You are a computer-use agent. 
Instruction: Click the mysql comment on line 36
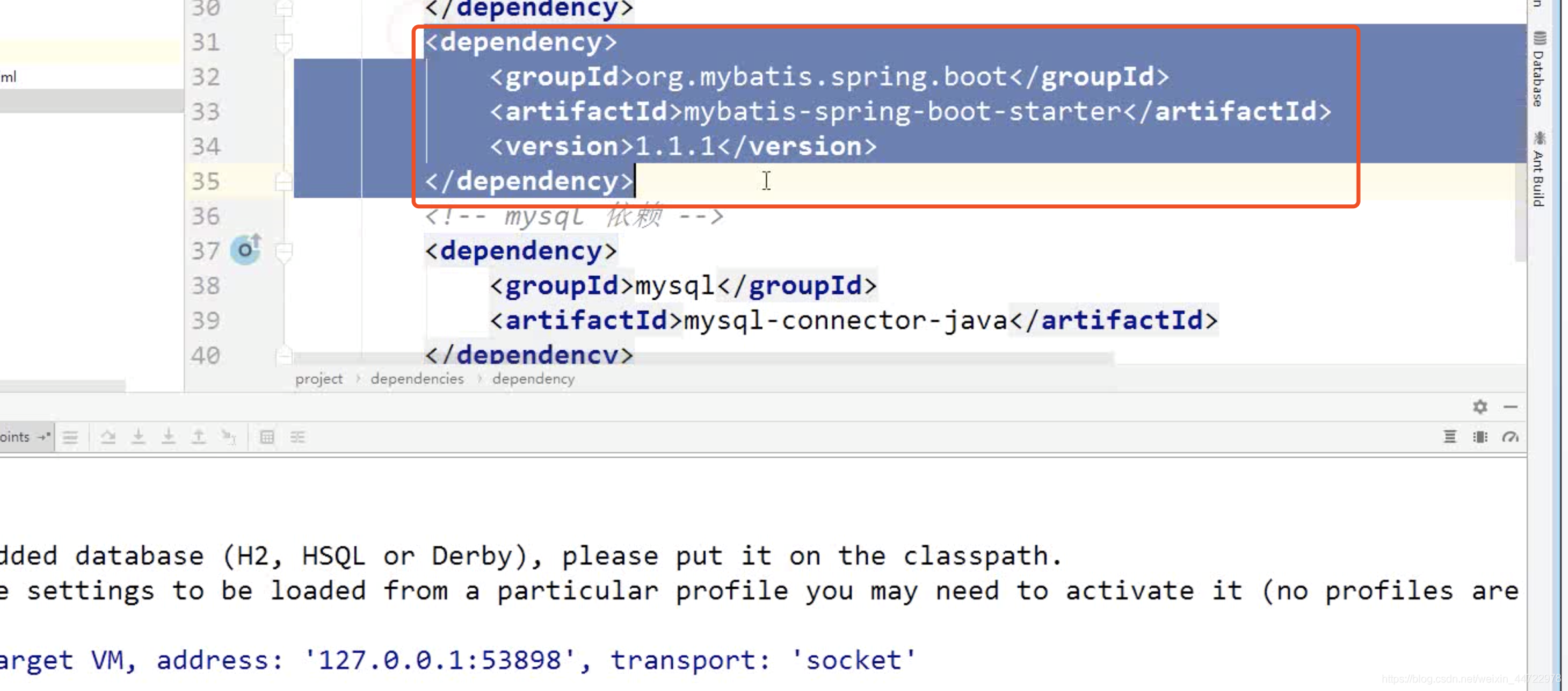pyautogui.click(x=574, y=216)
